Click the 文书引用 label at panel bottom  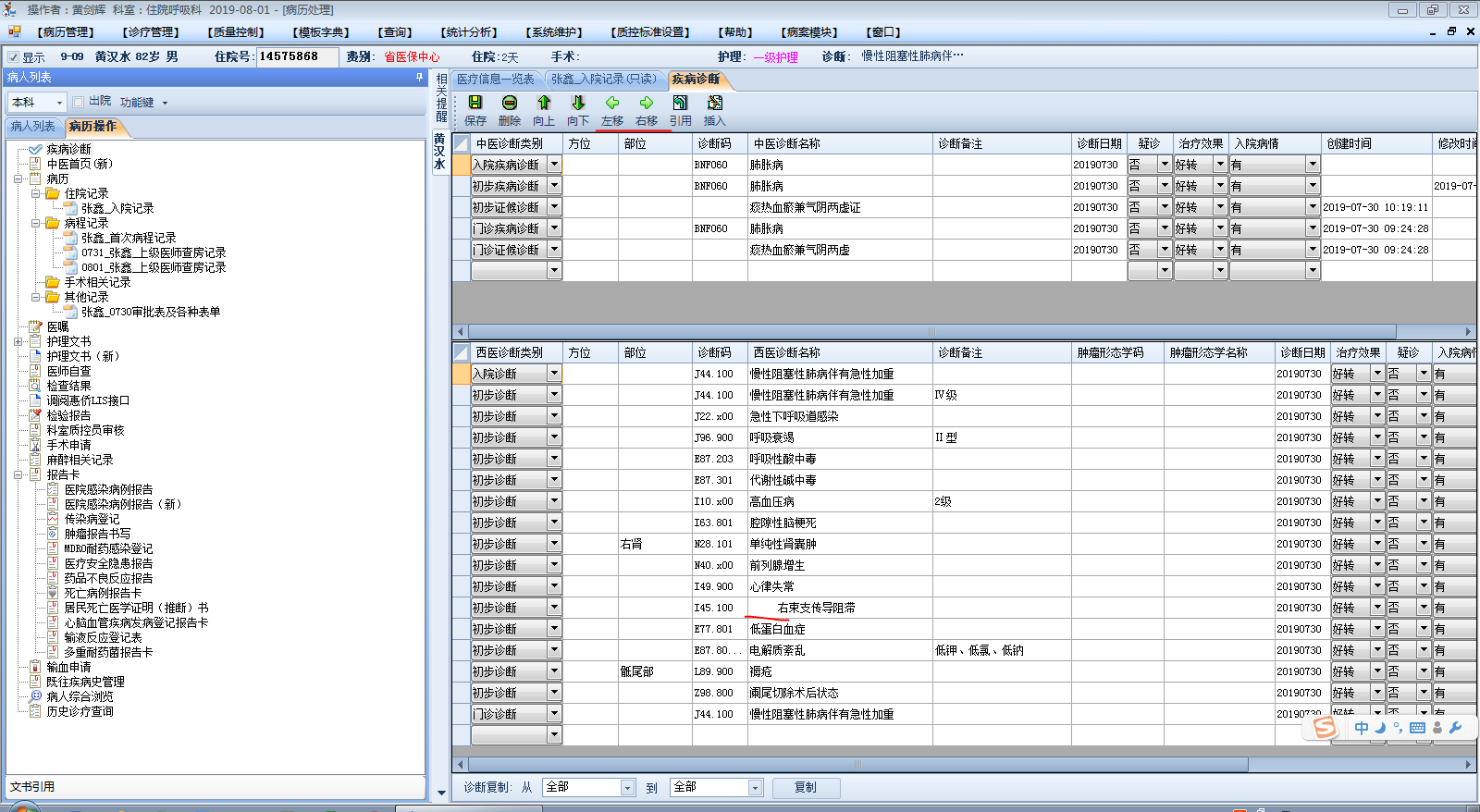pos(32,786)
